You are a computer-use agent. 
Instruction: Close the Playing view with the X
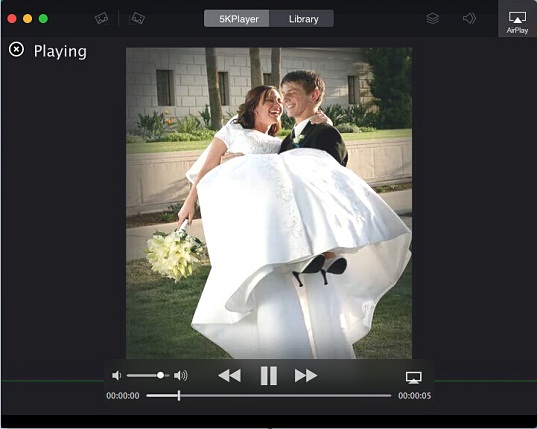click(x=16, y=49)
